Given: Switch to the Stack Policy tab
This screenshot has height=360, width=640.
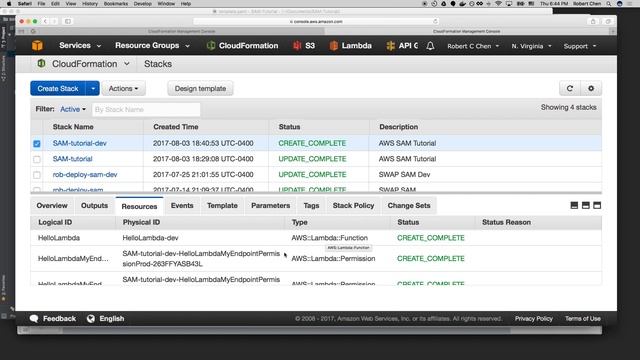Looking at the screenshot, I should pyautogui.click(x=353, y=206).
